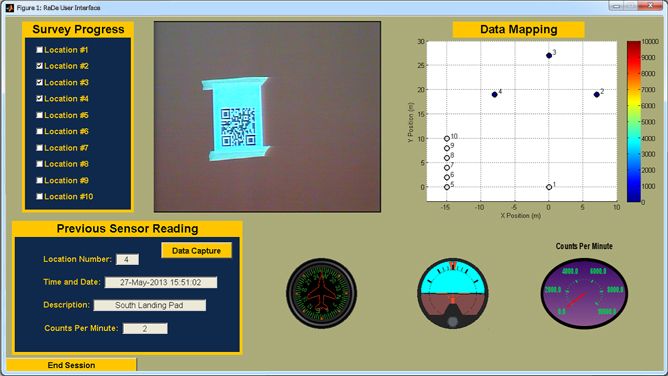Click the compass heading gauge
This screenshot has height=376, width=668.
pyautogui.click(x=322, y=293)
